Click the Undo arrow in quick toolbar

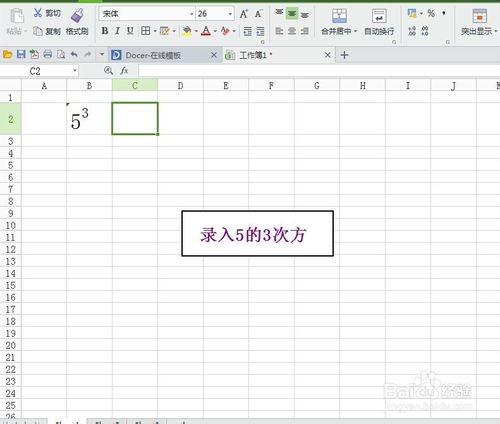[74, 54]
